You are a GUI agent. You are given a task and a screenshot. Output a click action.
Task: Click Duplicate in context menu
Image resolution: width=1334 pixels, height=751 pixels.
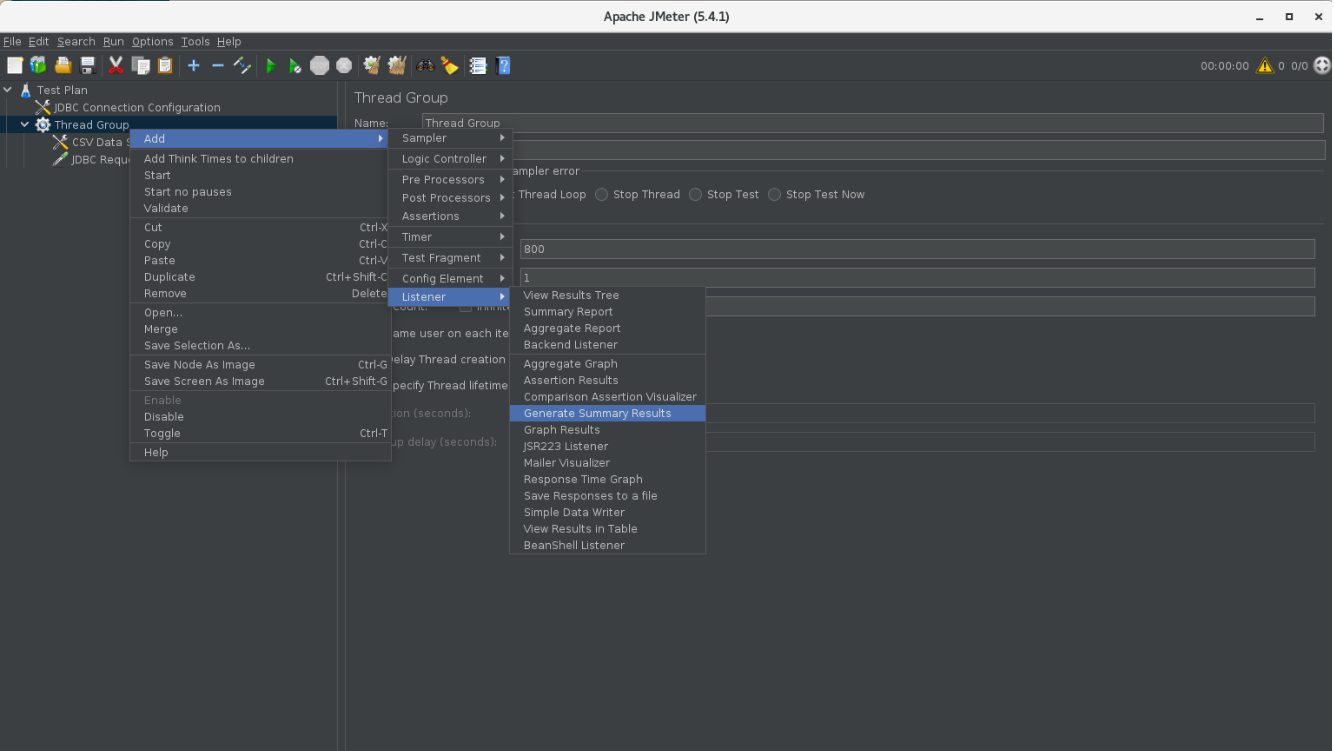[x=260, y=277]
